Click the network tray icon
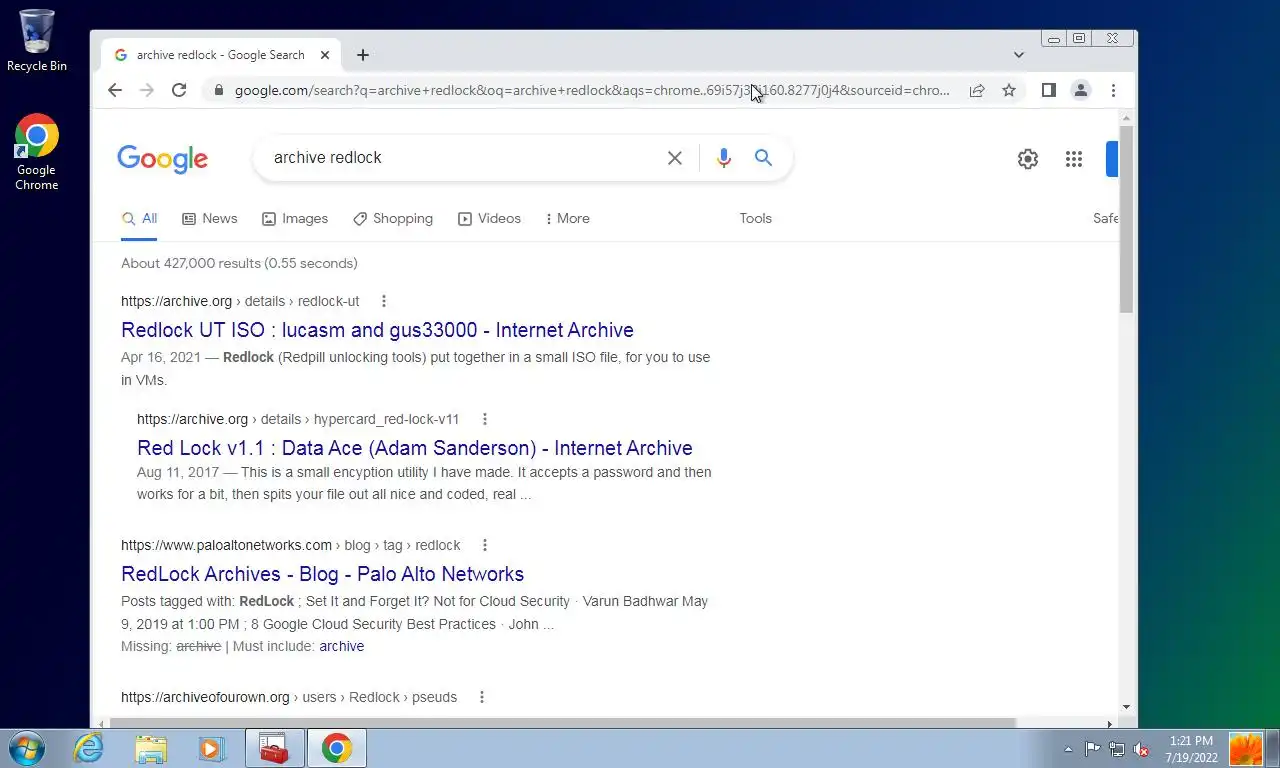 click(1117, 749)
